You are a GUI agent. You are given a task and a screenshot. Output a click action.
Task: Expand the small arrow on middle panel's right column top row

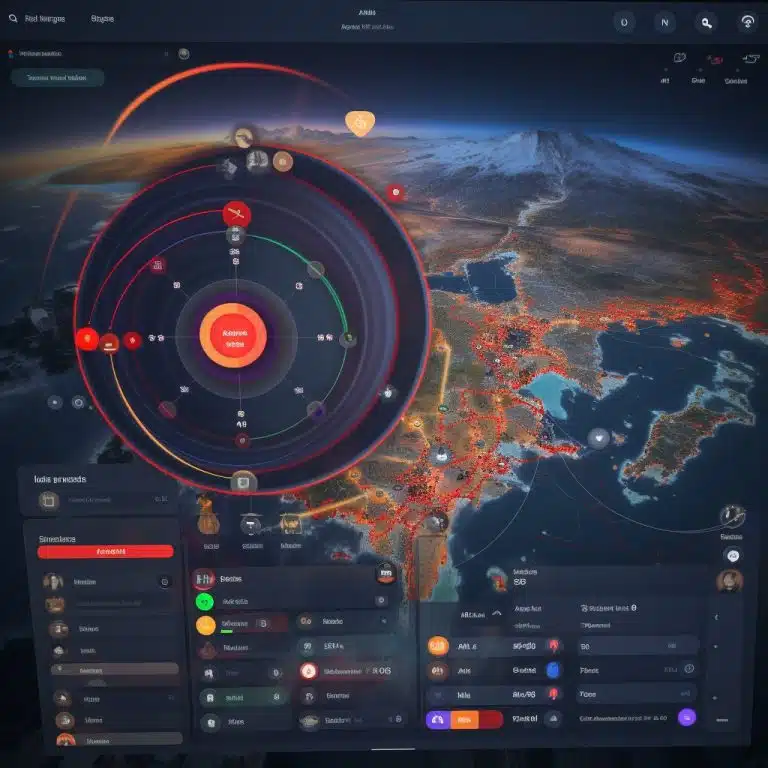[x=384, y=621]
